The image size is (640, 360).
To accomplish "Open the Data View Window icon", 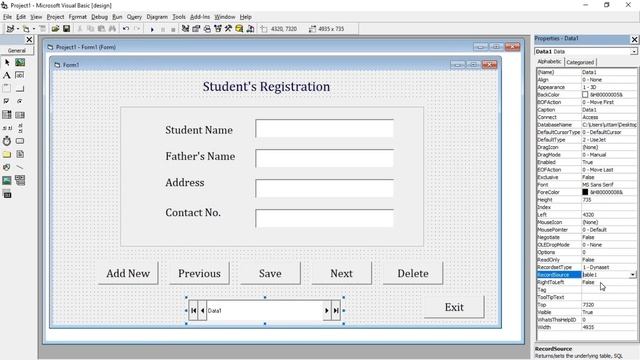I will click(239, 29).
